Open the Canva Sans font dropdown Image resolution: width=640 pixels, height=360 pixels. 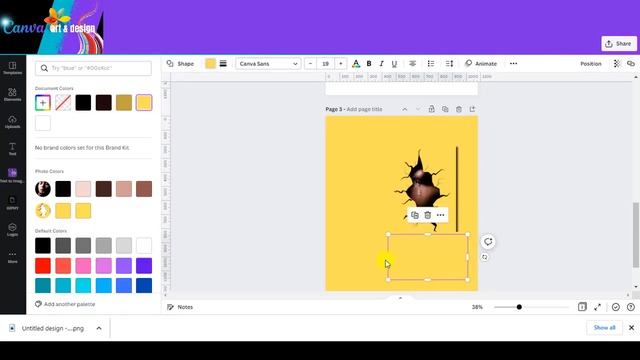click(268, 64)
